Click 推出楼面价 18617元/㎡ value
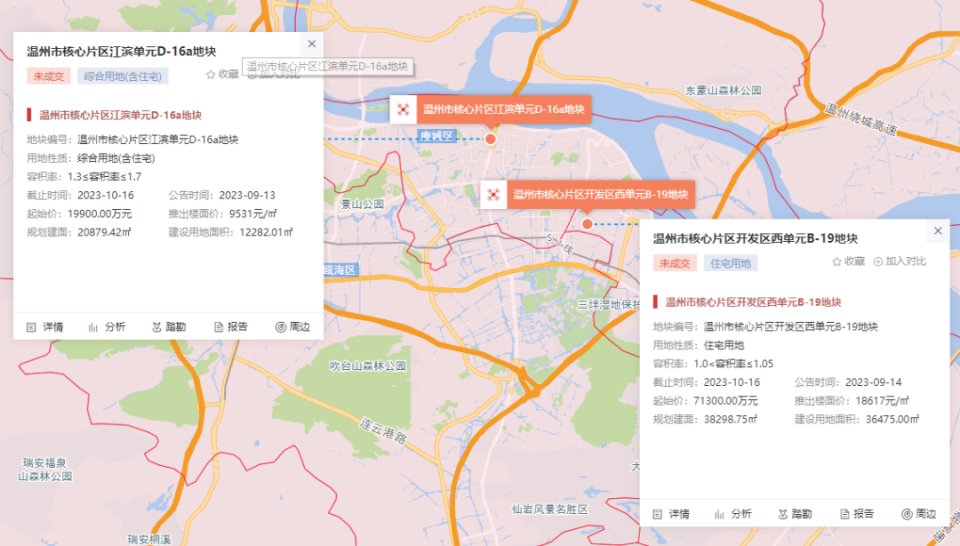The width and height of the screenshot is (960, 546). [x=882, y=401]
